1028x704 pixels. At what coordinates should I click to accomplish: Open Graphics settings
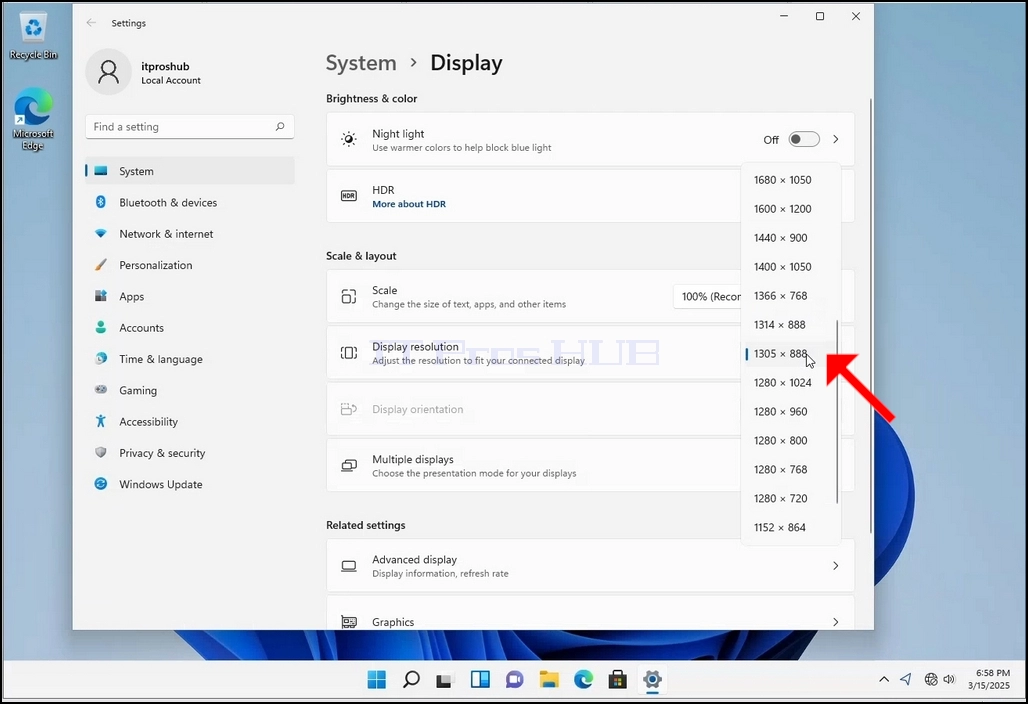(x=590, y=614)
